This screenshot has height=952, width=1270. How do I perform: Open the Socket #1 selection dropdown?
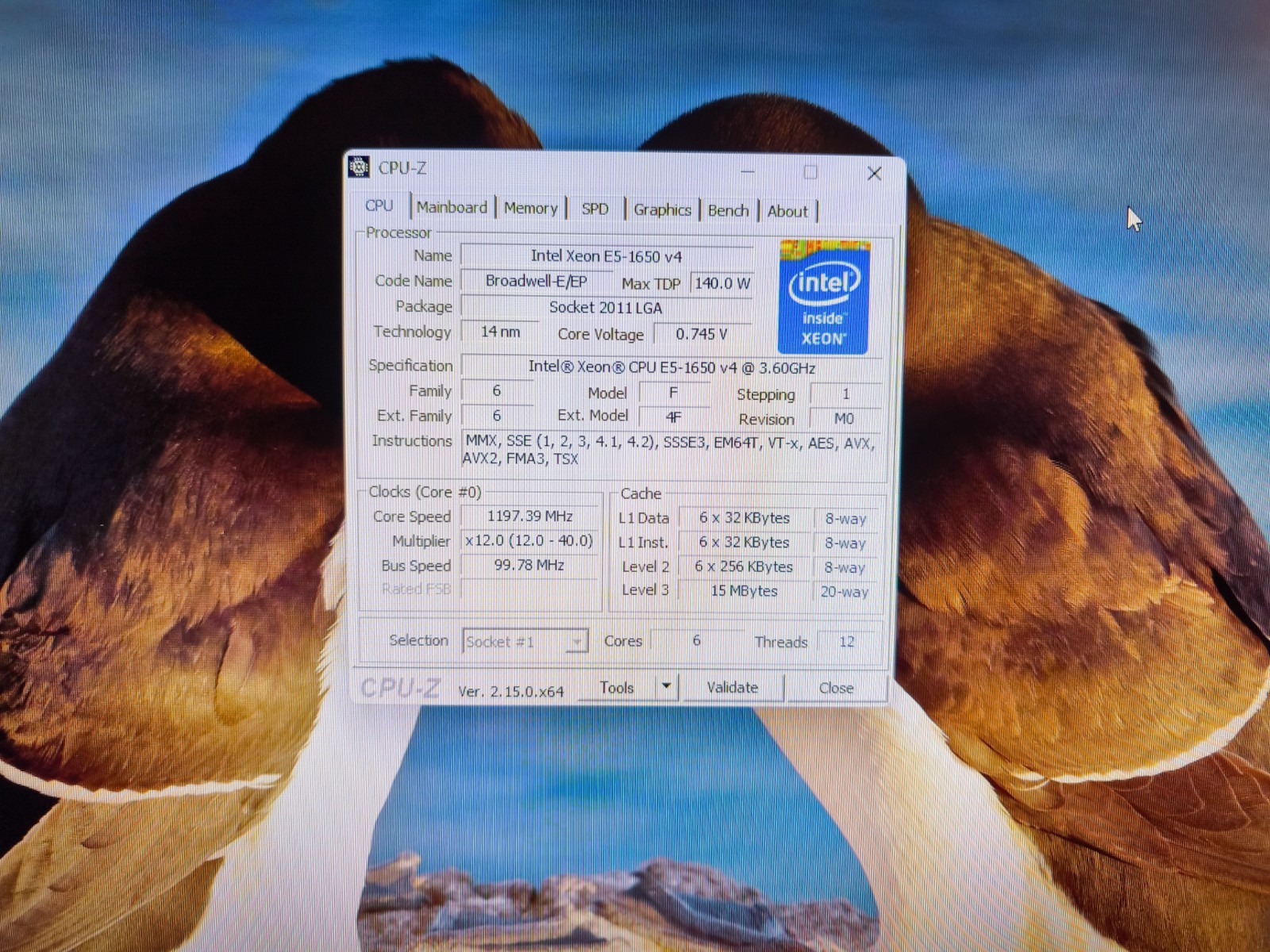click(525, 641)
